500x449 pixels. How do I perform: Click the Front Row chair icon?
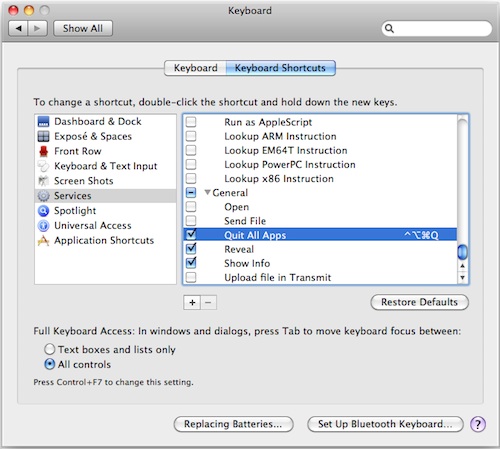tap(43, 151)
